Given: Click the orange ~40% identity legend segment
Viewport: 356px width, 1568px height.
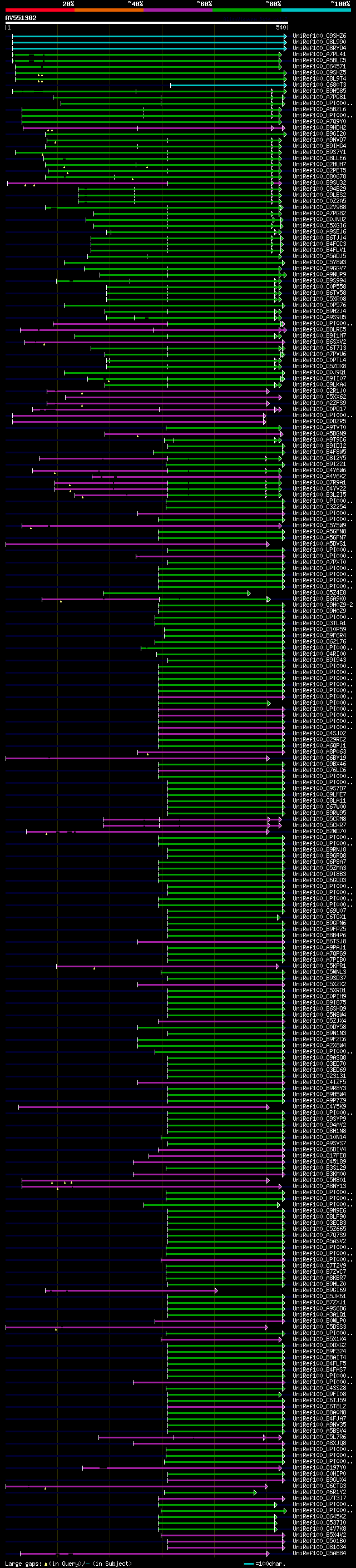Looking at the screenshot, I should [109, 11].
